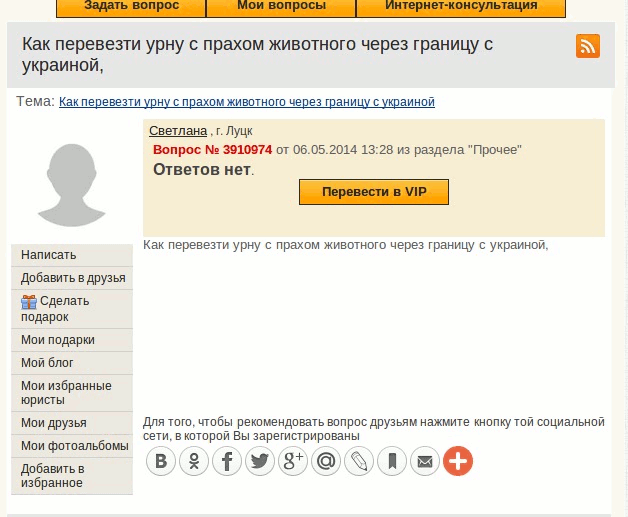
Task: Click the LiveJournal pencil share icon
Action: 359,461
